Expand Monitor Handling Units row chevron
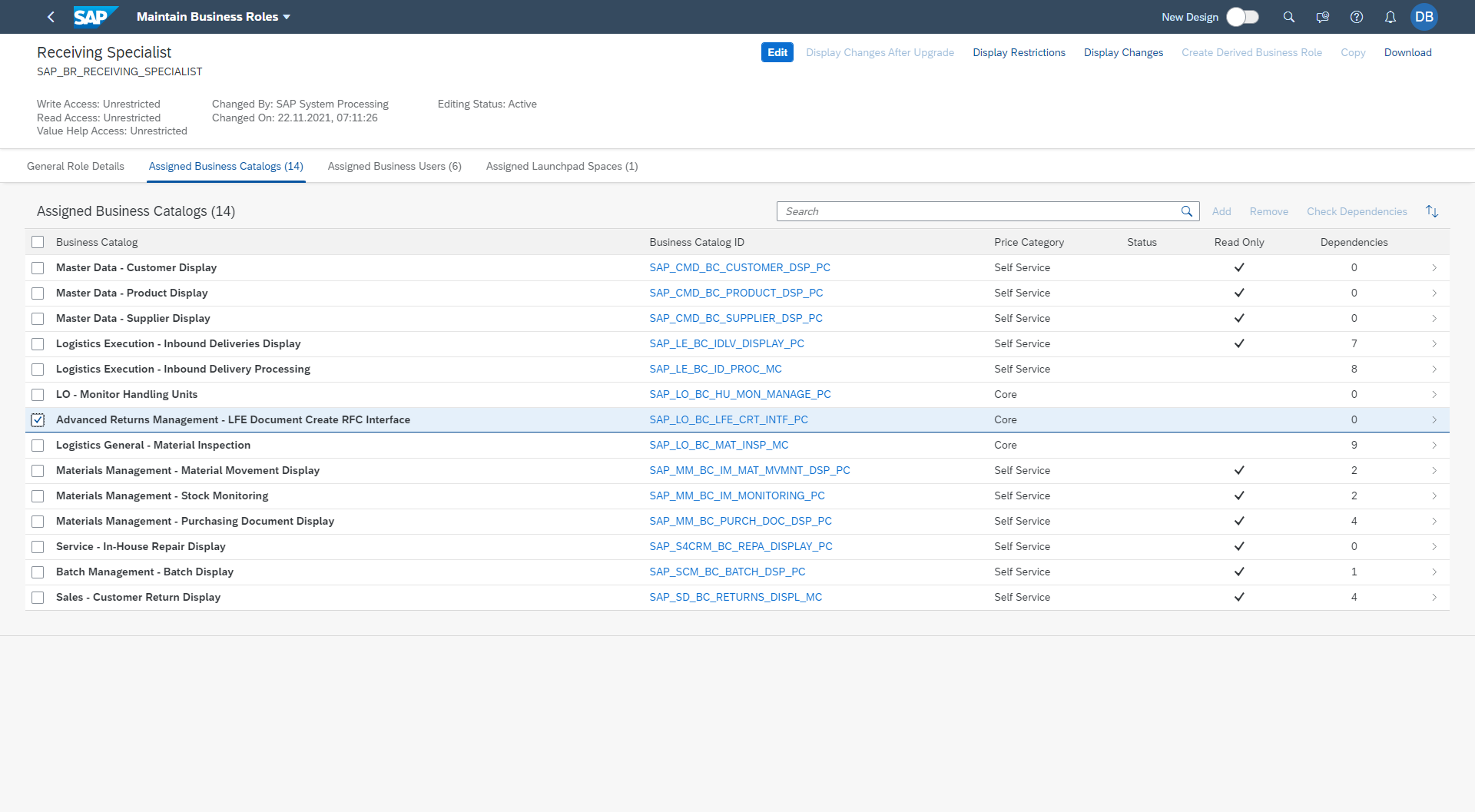This screenshot has height=812, width=1475. (1434, 395)
